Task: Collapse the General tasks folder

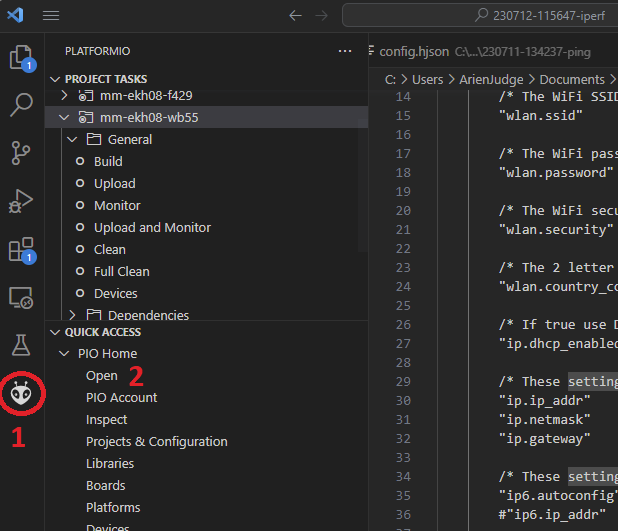Action: 72,139
